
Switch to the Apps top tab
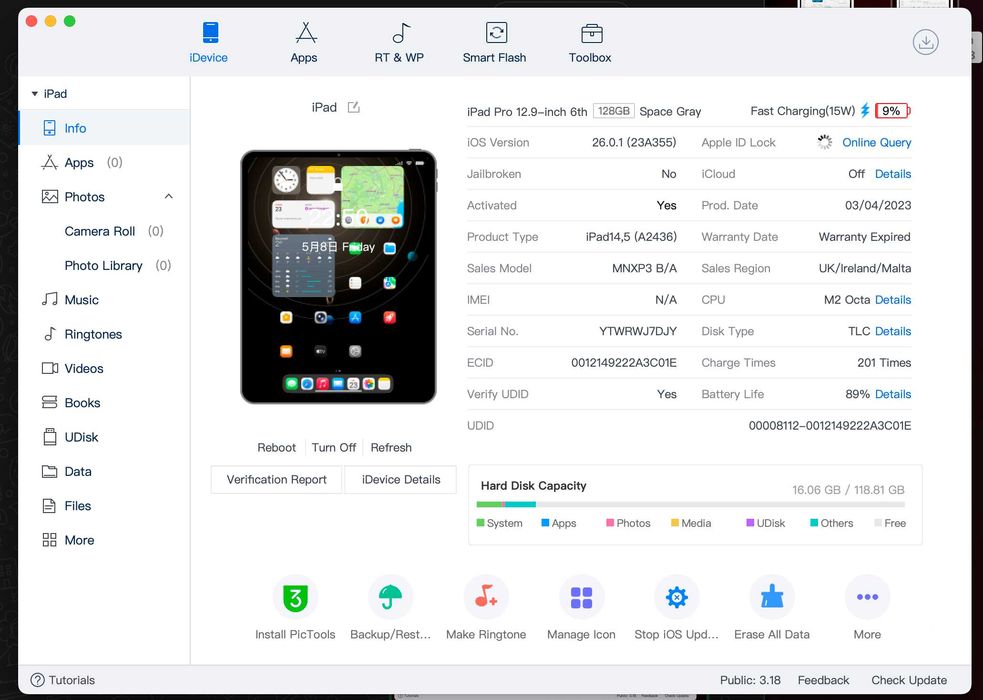pos(304,43)
